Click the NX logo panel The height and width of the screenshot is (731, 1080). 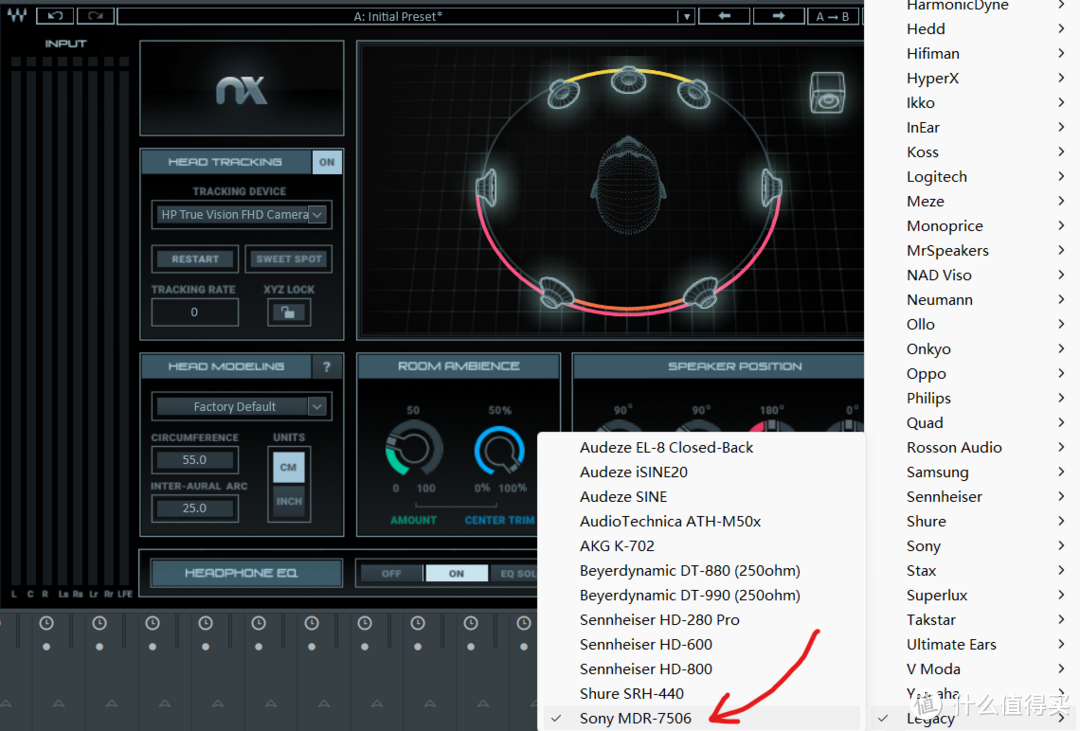[242, 88]
